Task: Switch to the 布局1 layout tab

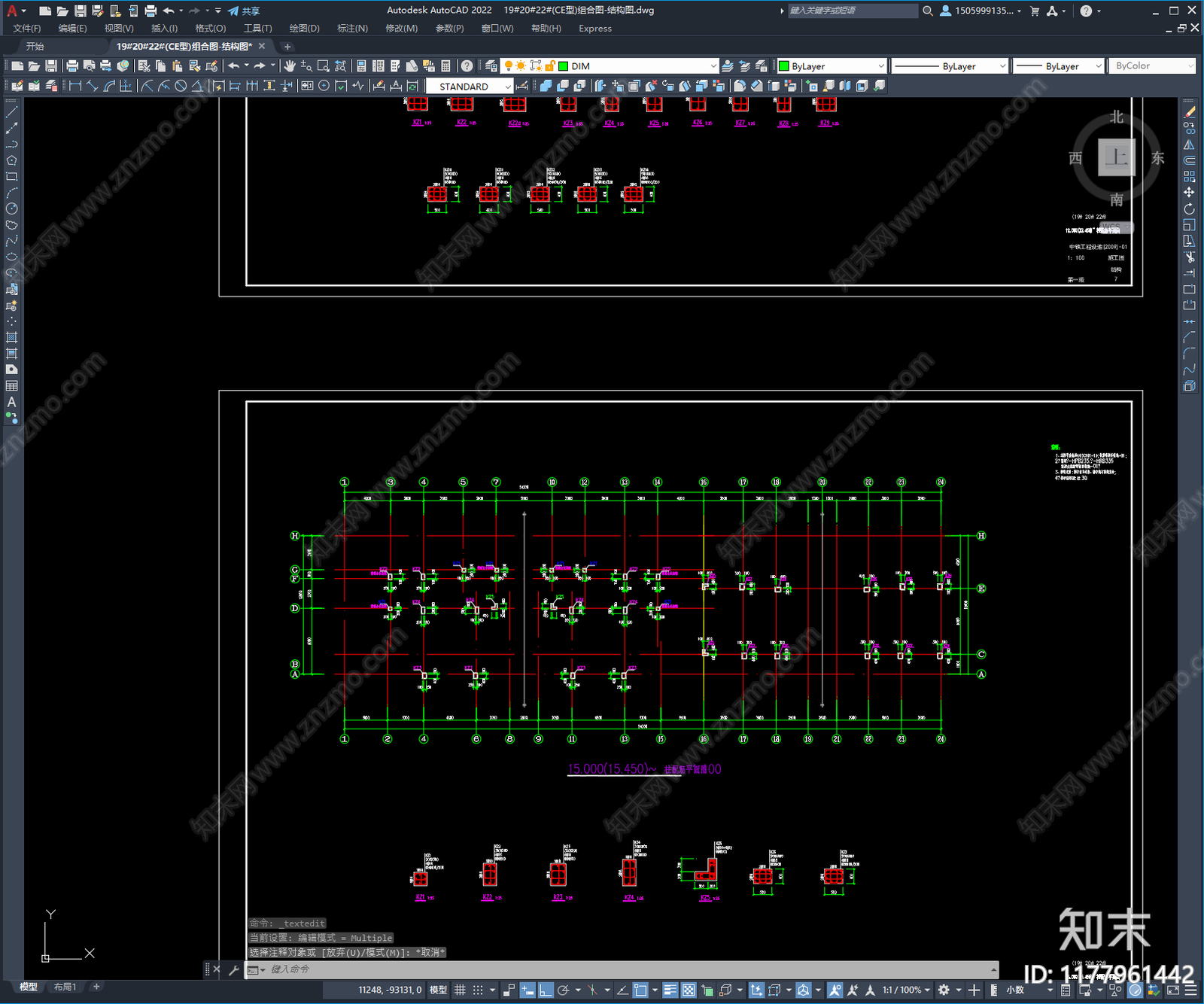Action: tap(65, 987)
